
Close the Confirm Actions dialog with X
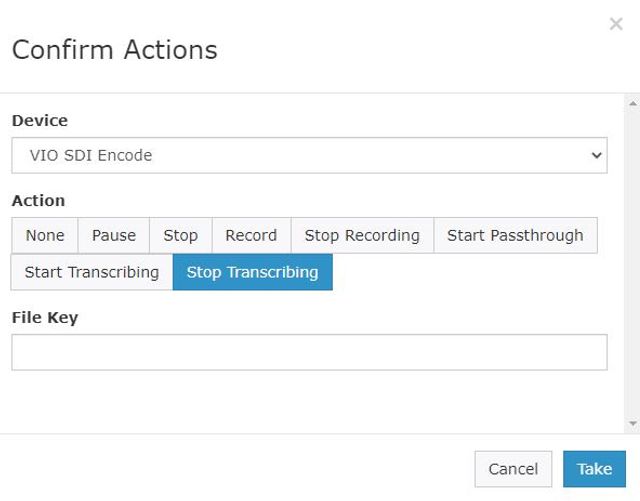(x=616, y=24)
